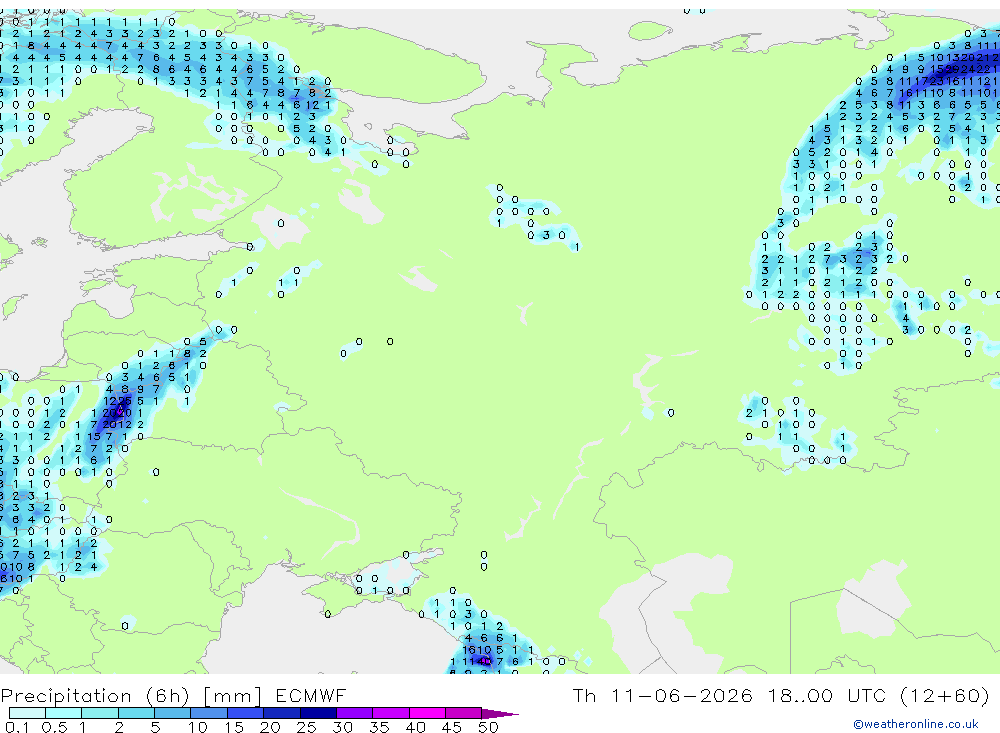Select the dark navy swatch between 25 and 30
This screenshot has width=1000, height=733.
318,713
